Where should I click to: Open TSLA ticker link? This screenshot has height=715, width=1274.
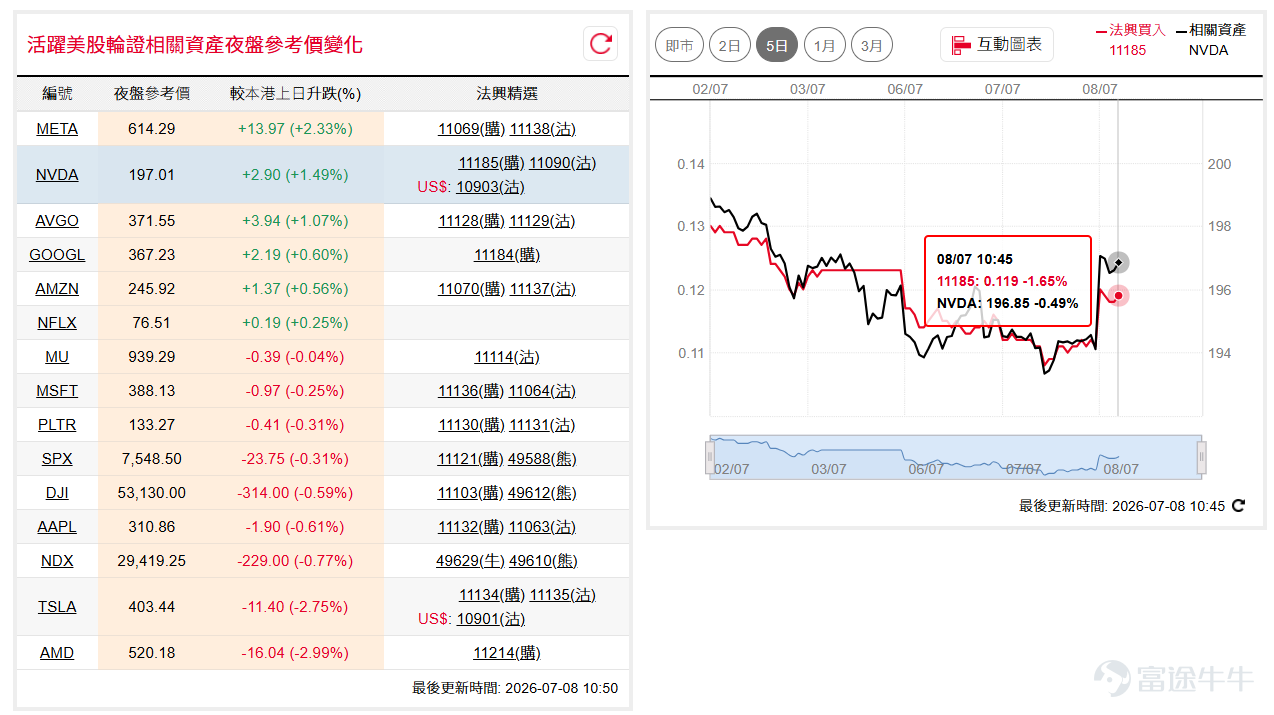pos(57,607)
